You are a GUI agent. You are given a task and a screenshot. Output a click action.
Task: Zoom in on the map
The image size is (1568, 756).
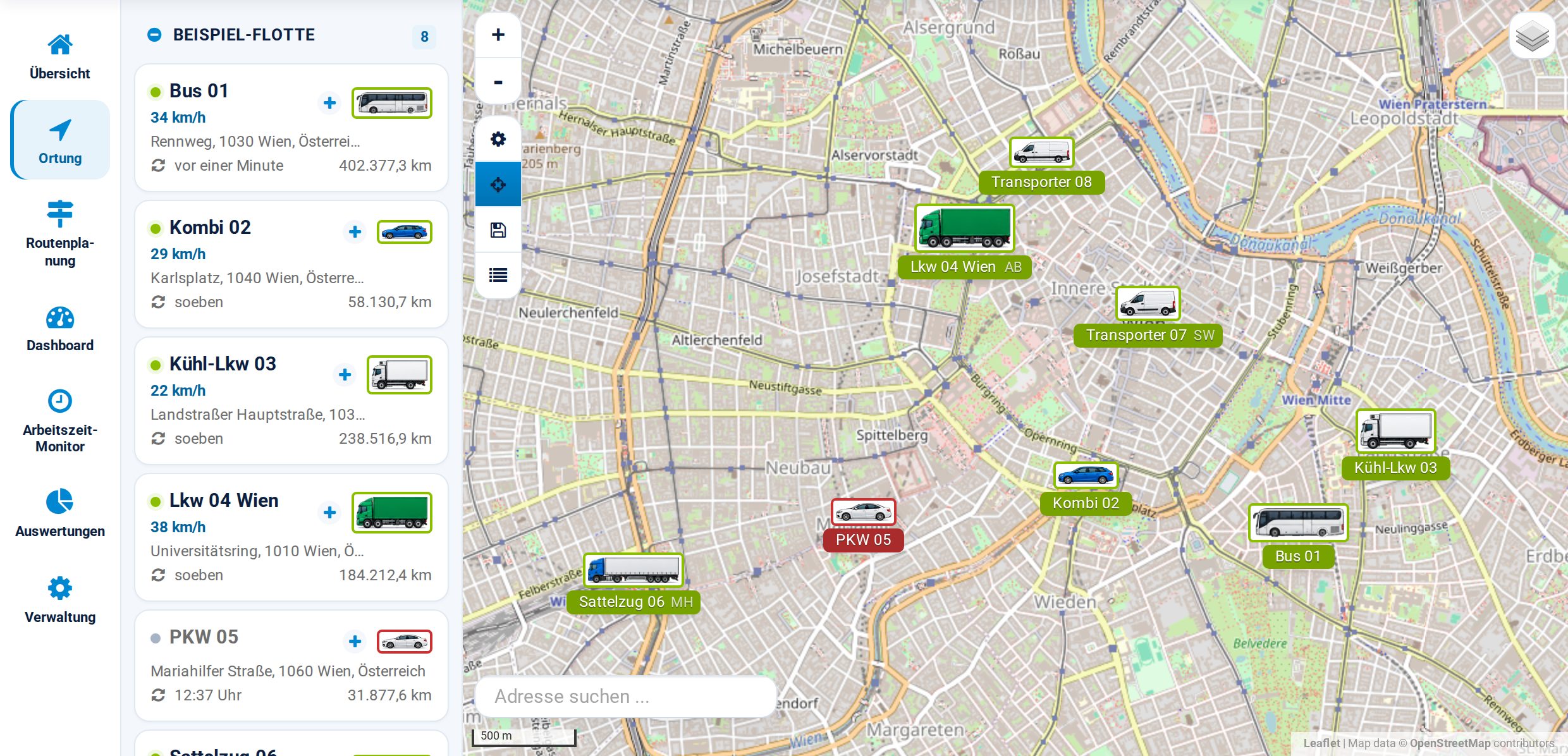(498, 35)
